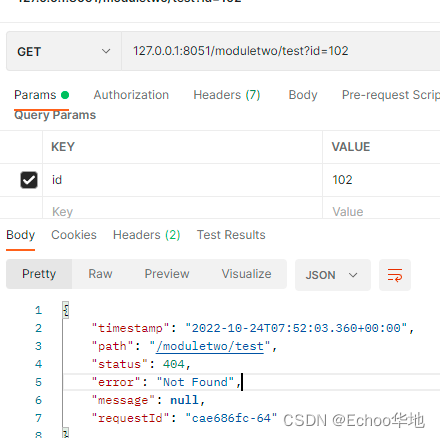Viewport: 440px width, 438px height.
Task: Open the request Headers (7) tab
Action: click(x=227, y=95)
